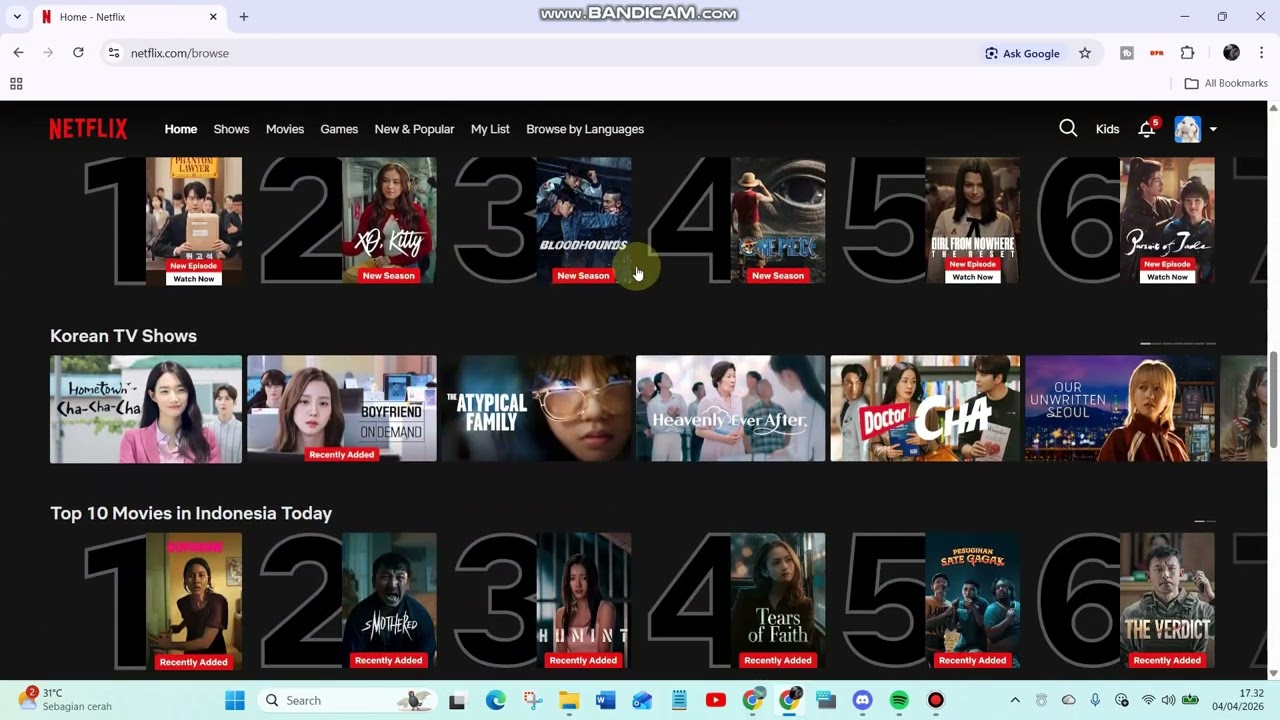Open Discord from the taskbar
This screenshot has width=1280, height=720.
[x=862, y=700]
